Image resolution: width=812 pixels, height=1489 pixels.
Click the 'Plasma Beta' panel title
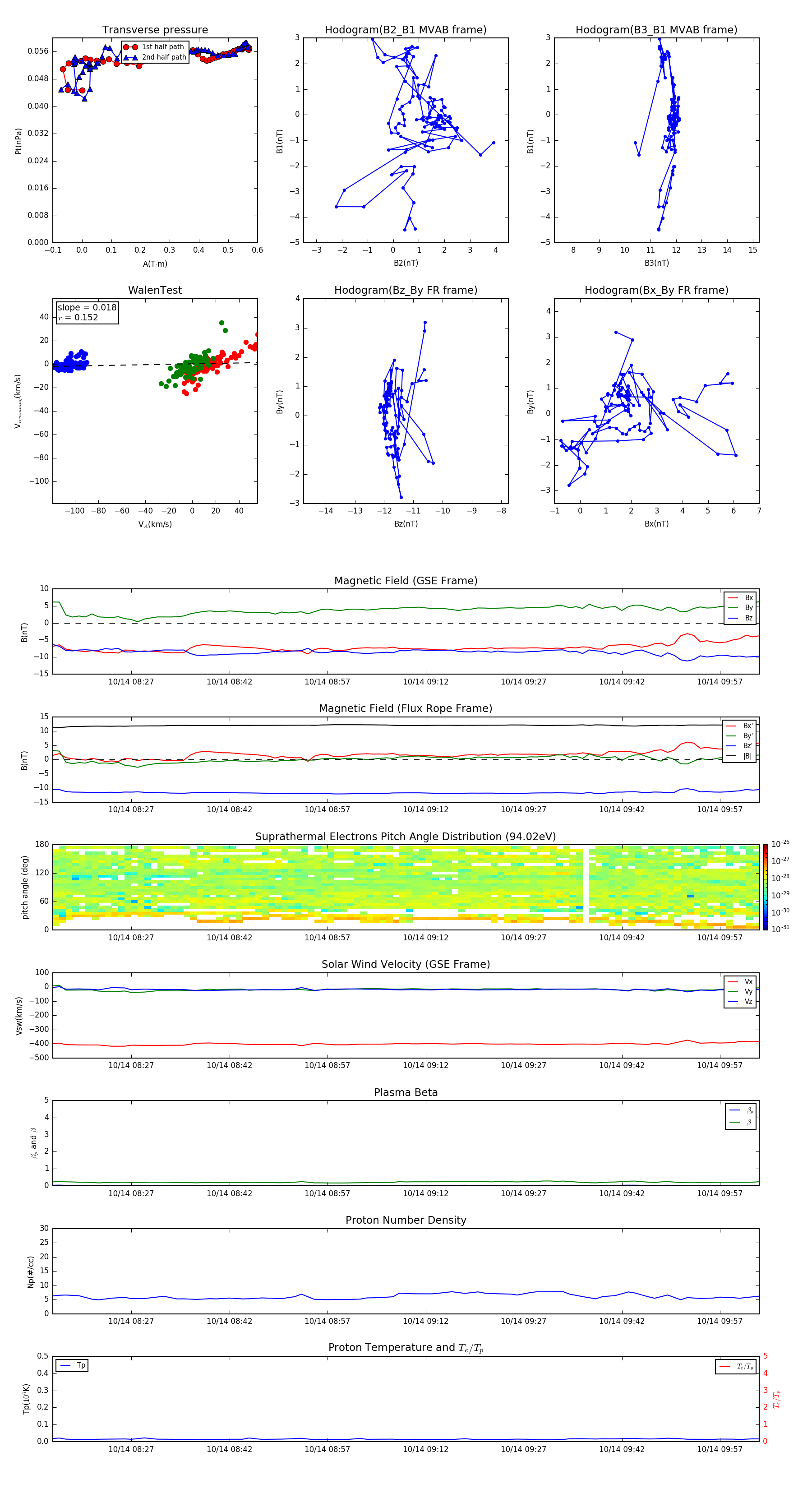click(406, 1093)
